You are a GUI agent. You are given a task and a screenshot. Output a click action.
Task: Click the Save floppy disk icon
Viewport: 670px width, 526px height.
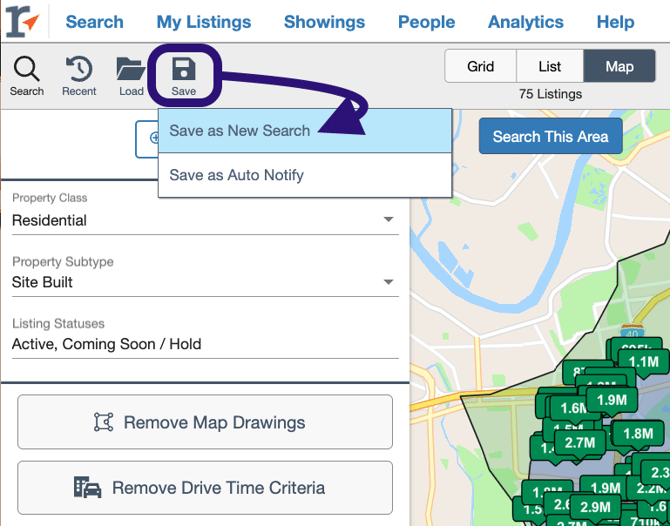pyautogui.click(x=184, y=69)
